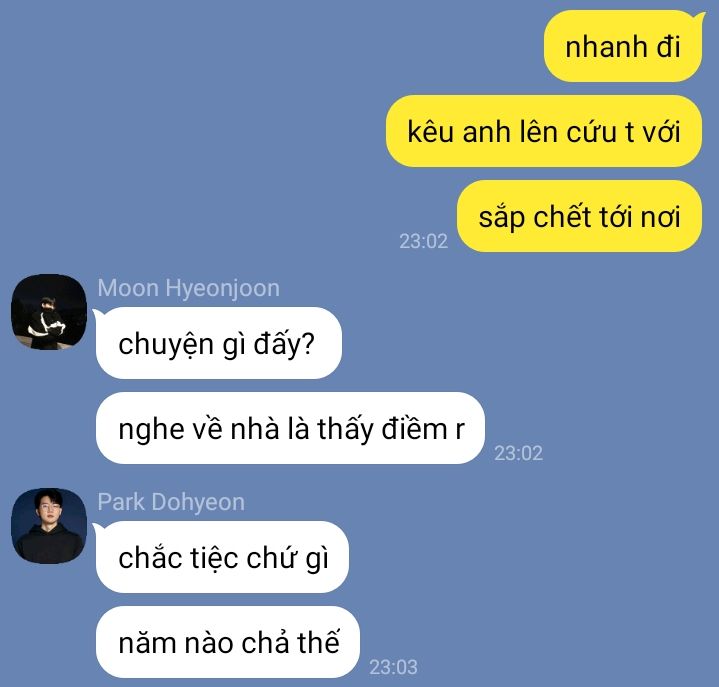Click the 23:03 timestamp
The width and height of the screenshot is (719, 687).
(393, 667)
